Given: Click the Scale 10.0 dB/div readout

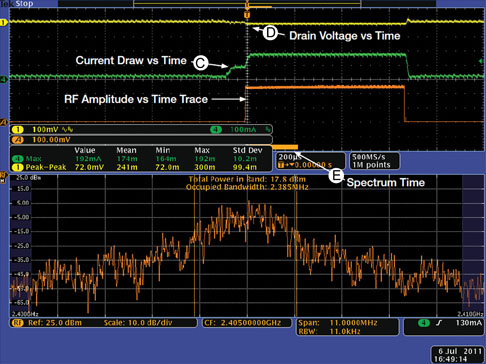Looking at the screenshot, I should [x=137, y=323].
